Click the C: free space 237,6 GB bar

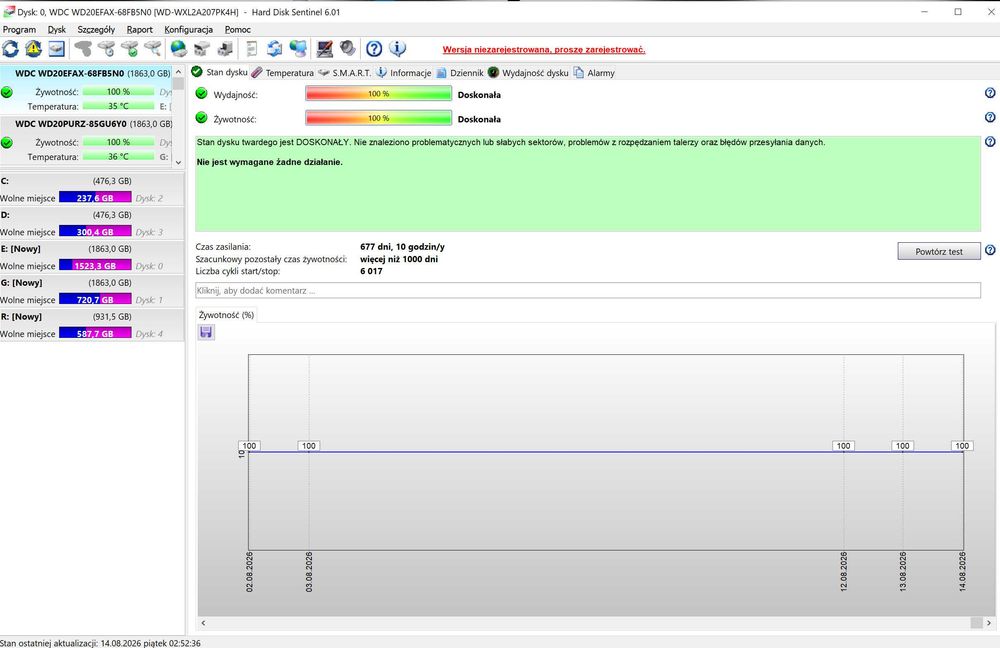[x=95, y=198]
